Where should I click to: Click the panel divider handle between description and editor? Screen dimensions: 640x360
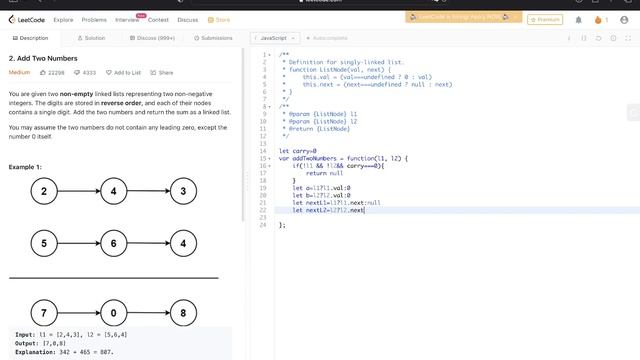(246, 180)
